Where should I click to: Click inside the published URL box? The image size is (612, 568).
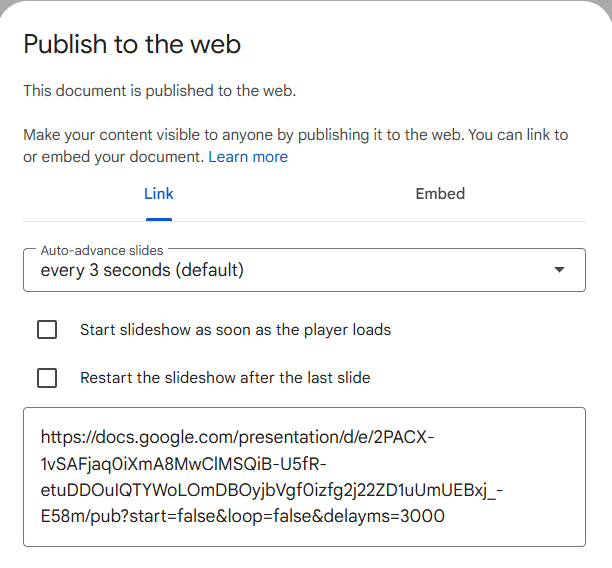pos(304,477)
